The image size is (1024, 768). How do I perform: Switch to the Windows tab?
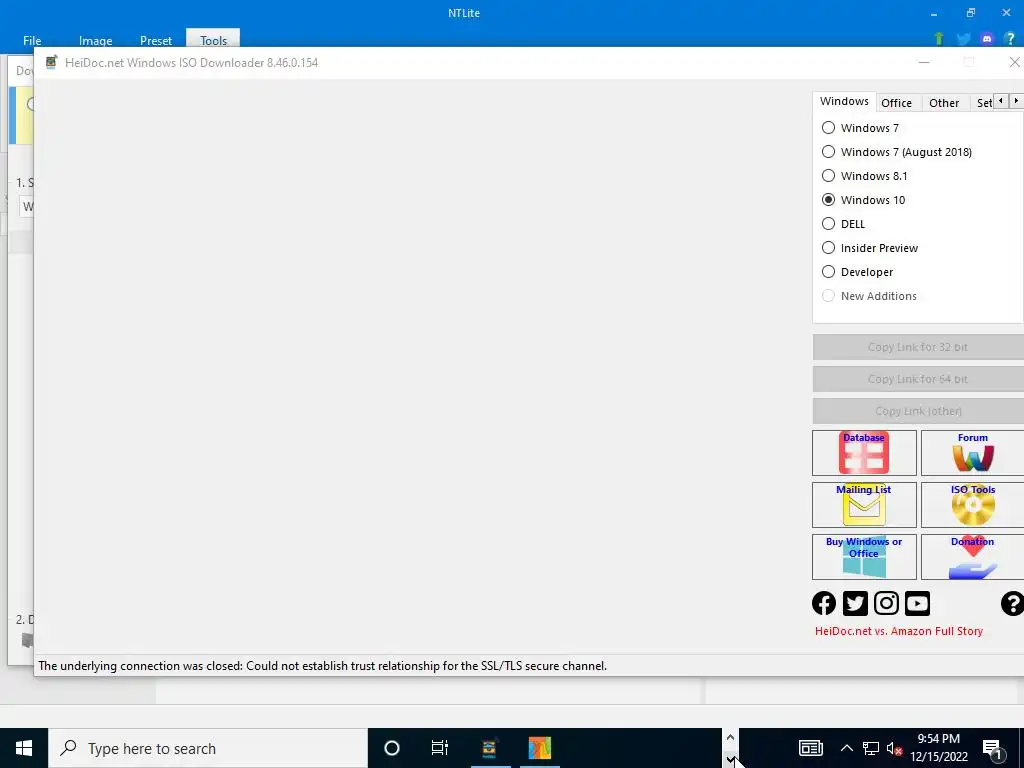coord(844,101)
